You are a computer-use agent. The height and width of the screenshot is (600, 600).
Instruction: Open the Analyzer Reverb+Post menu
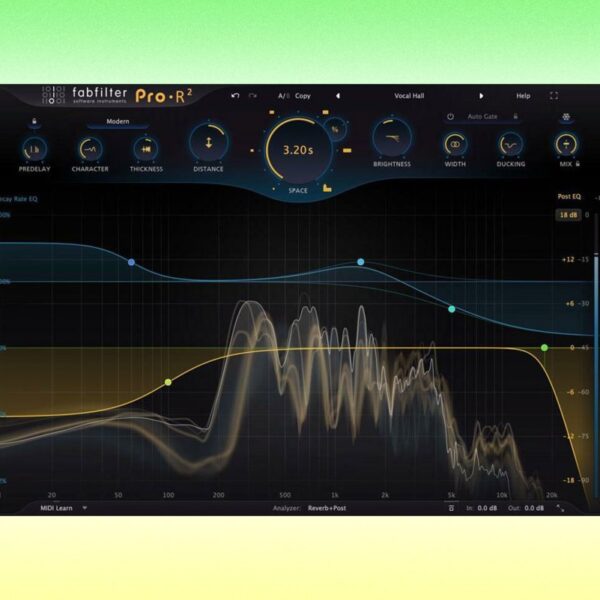[327, 508]
